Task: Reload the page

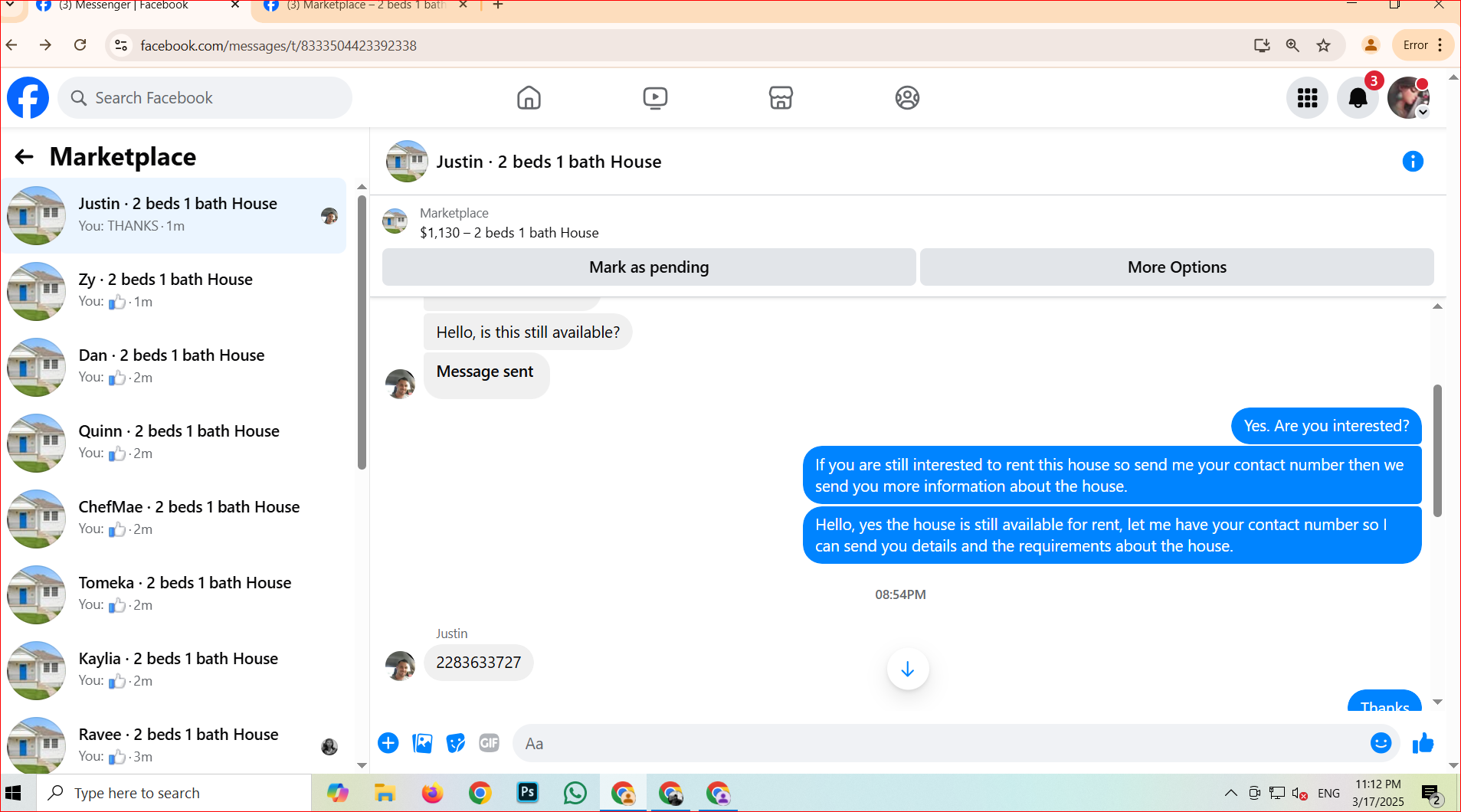Action: [x=80, y=45]
